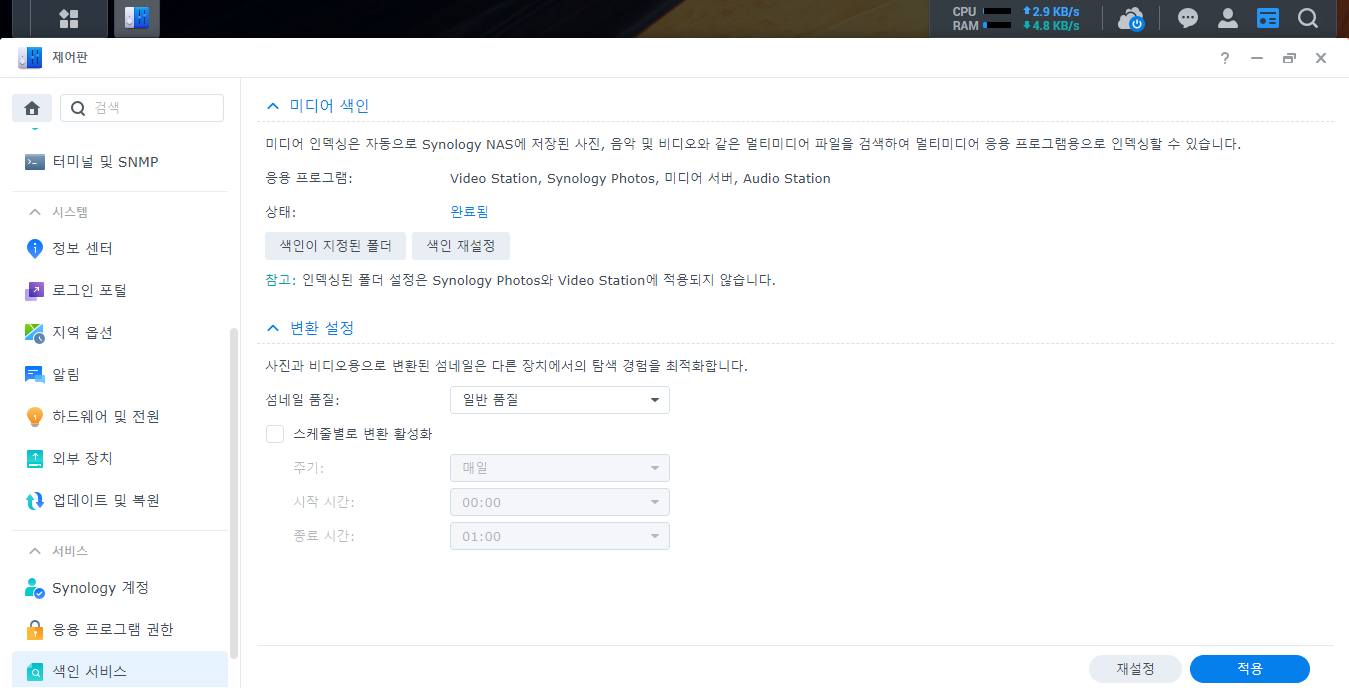
Task: Select the Control Panel taskbar icon
Action: coord(136,18)
